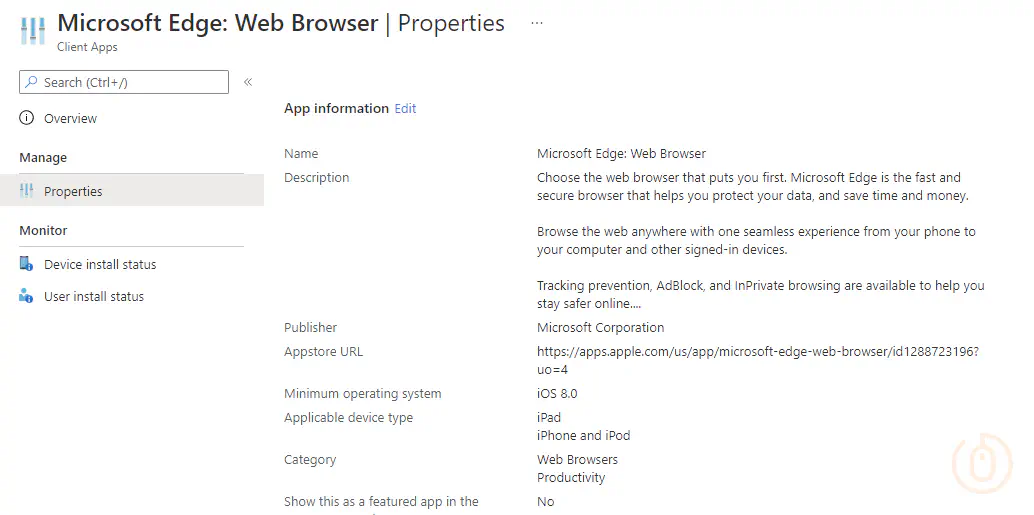Click the Properties blade icon beside the page title
1034x515 pixels.
click(32, 31)
